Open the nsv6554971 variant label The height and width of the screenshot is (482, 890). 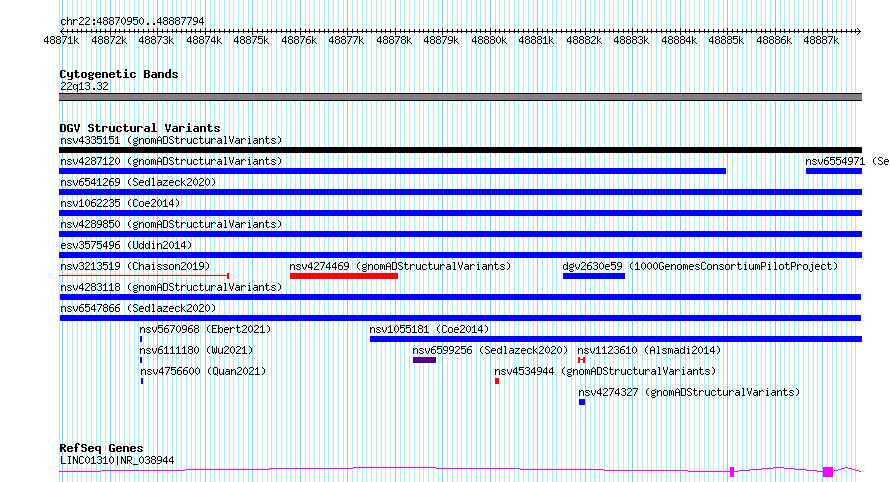(x=847, y=161)
